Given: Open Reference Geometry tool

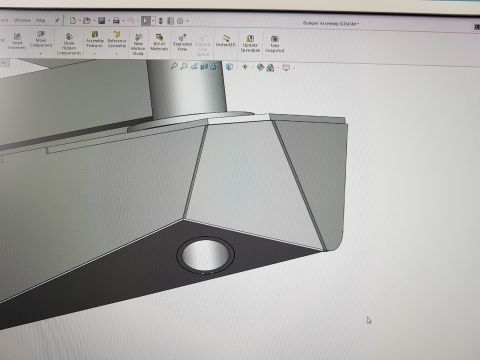Looking at the screenshot, I should point(117,39).
